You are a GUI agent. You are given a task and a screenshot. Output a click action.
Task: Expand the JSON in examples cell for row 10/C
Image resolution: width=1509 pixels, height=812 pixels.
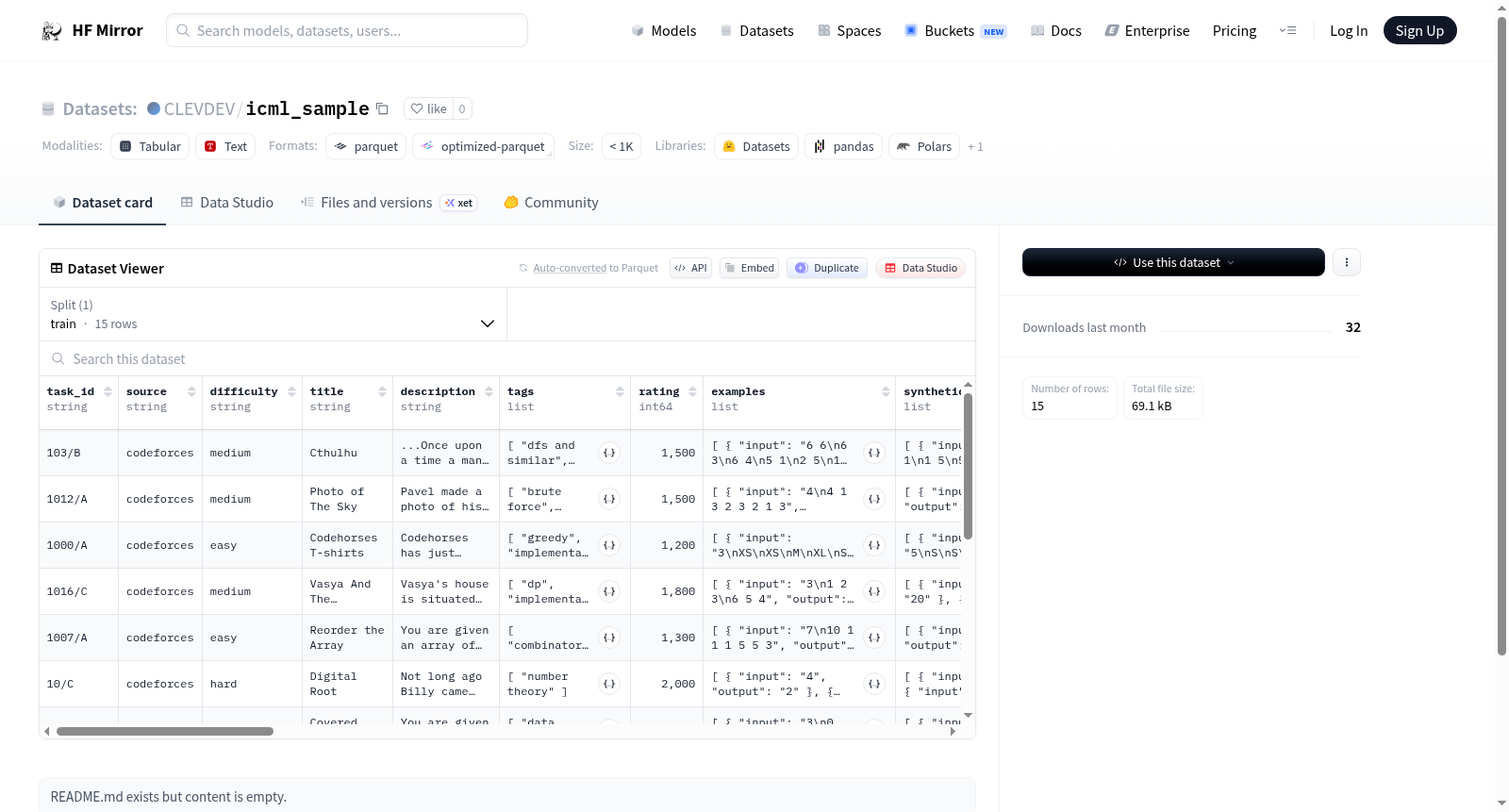[x=874, y=684]
